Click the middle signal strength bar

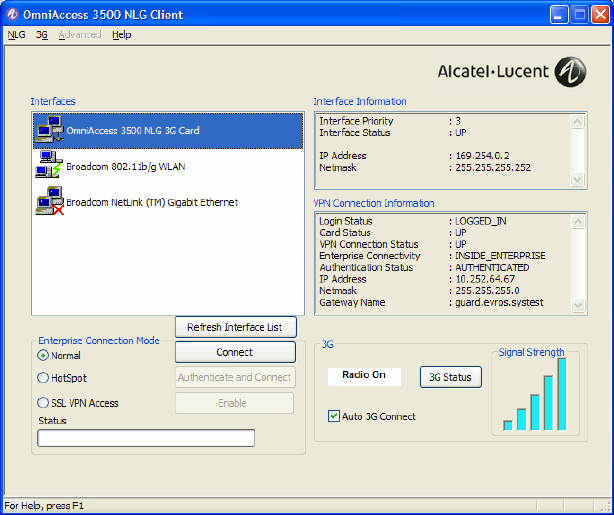click(535, 413)
